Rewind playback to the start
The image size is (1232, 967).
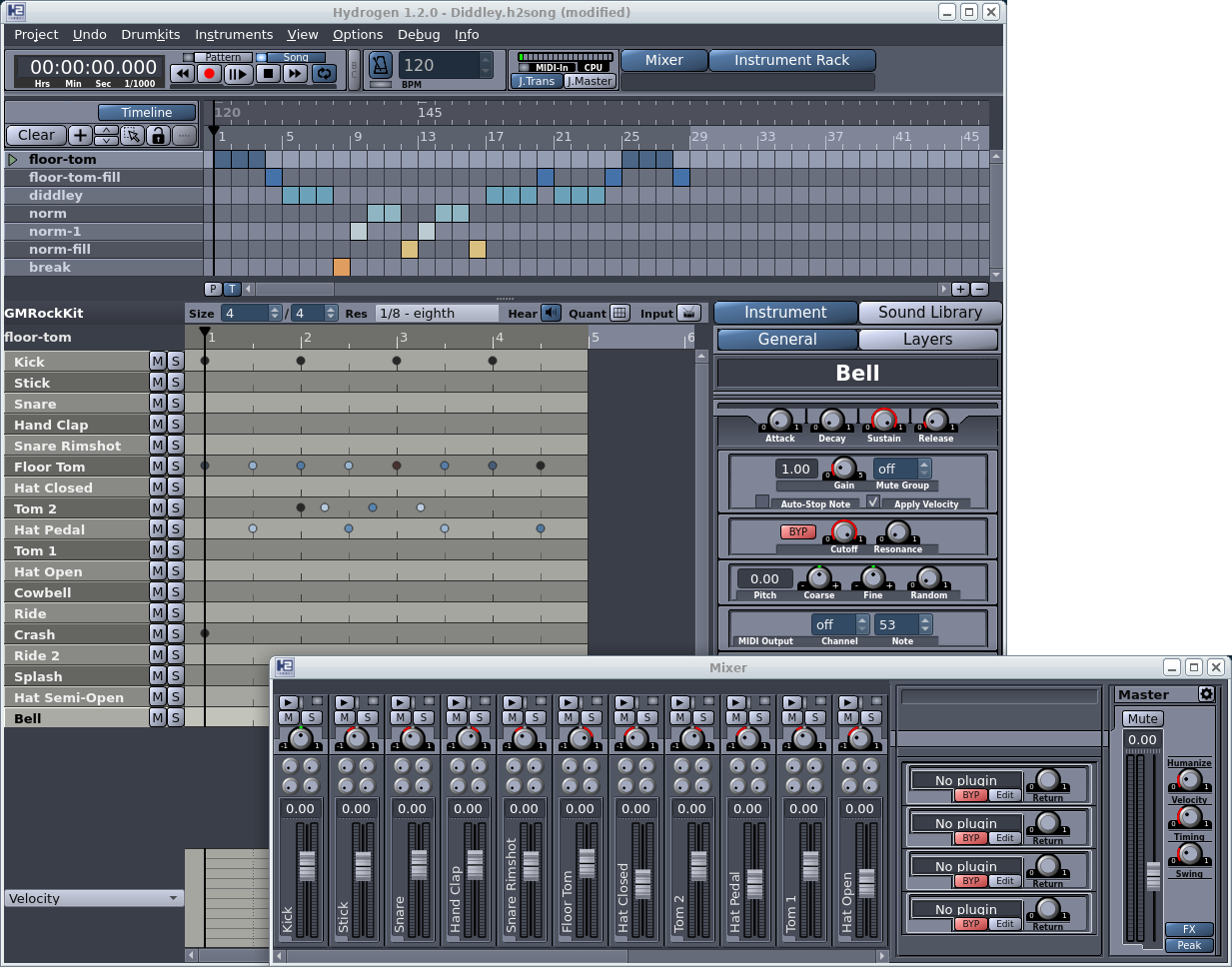pos(183,73)
